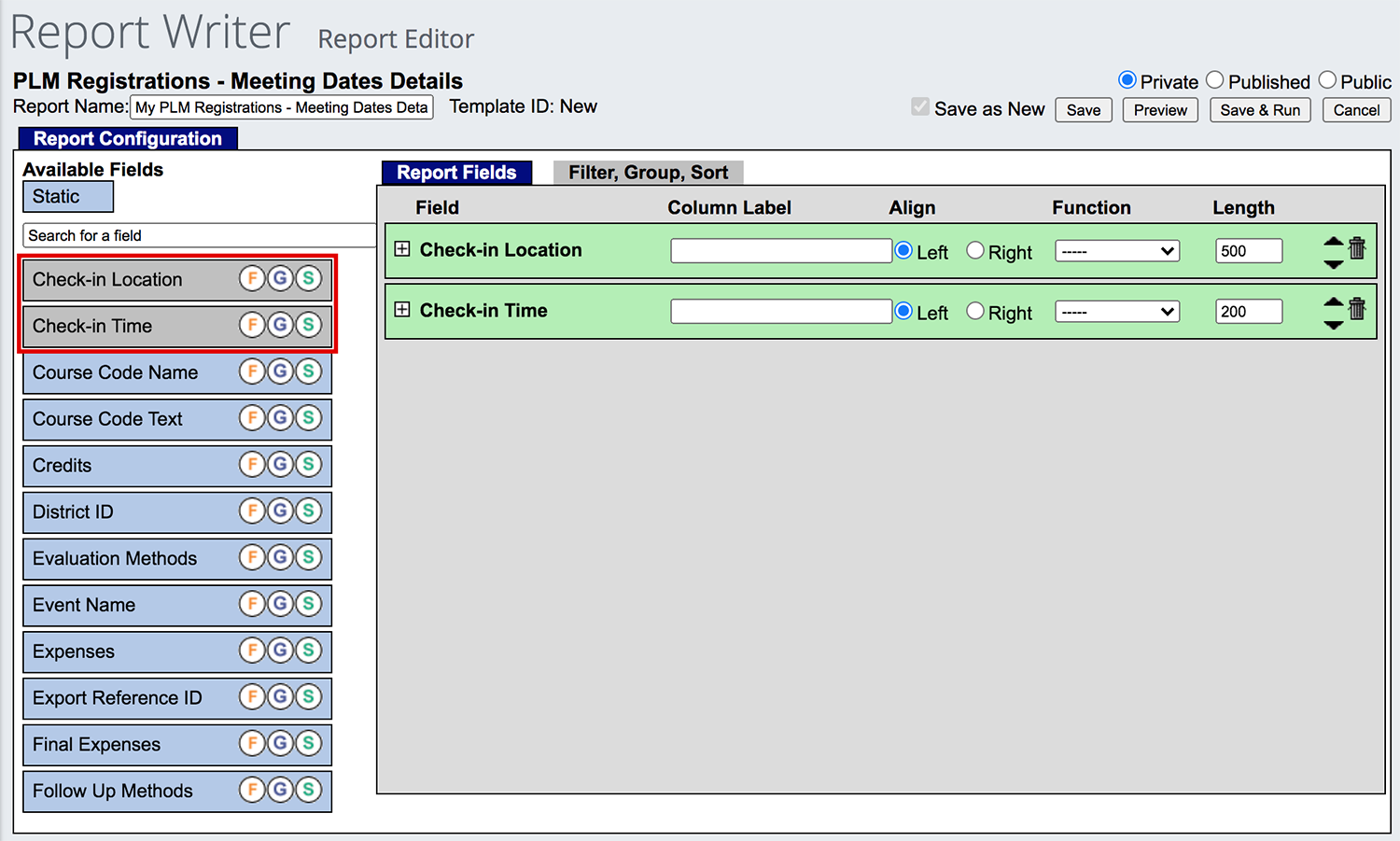This screenshot has width=1400, height=841.
Task: Click the F icon on Event Name
Action: pos(252,604)
